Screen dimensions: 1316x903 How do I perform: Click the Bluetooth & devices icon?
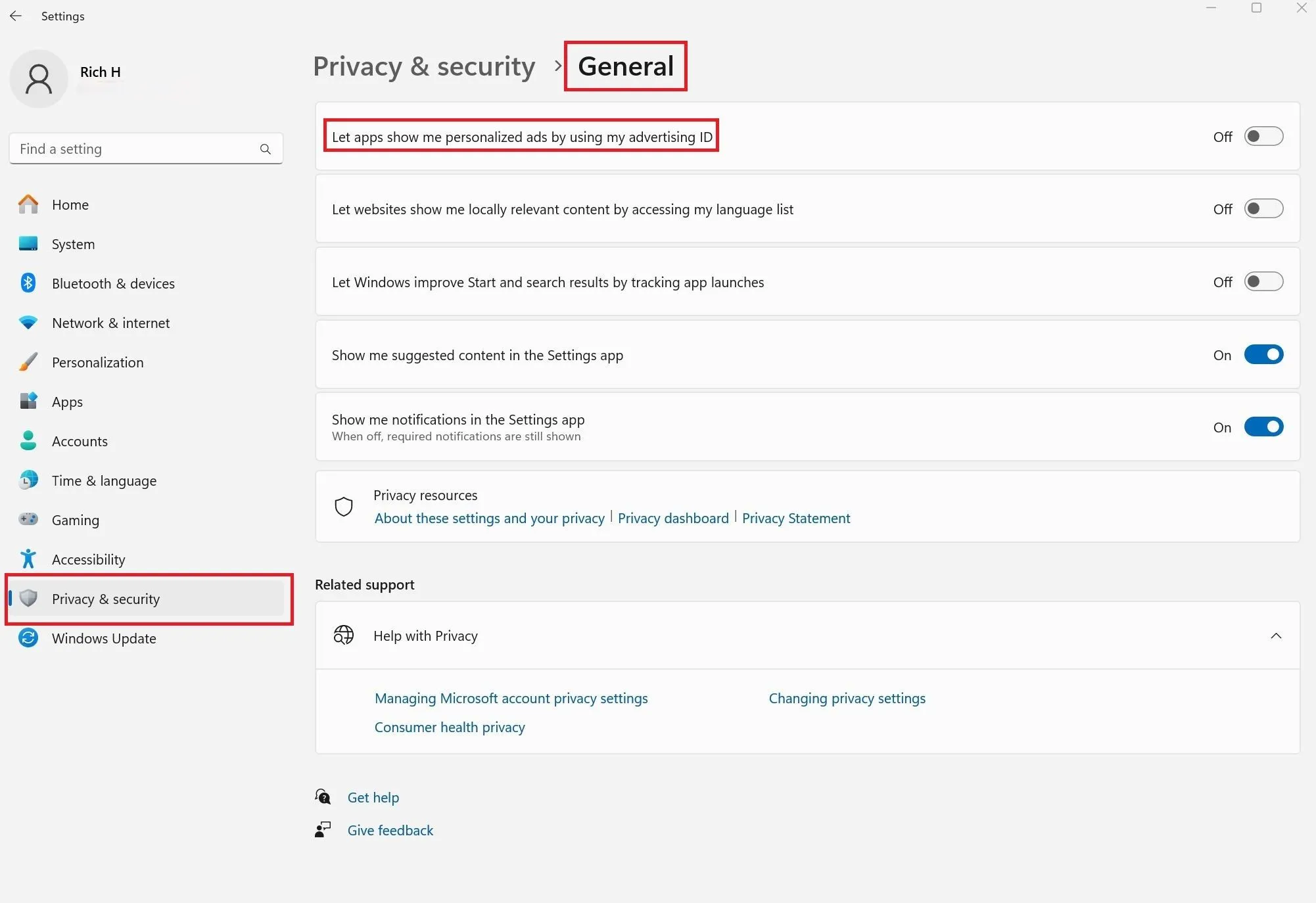pos(28,283)
